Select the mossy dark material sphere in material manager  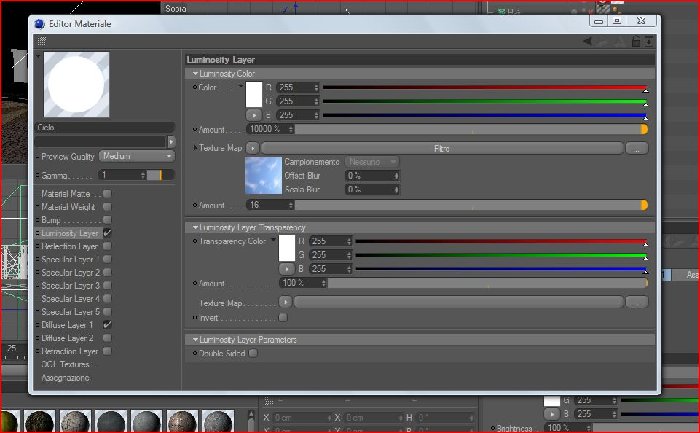pyautogui.click(x=40, y=421)
